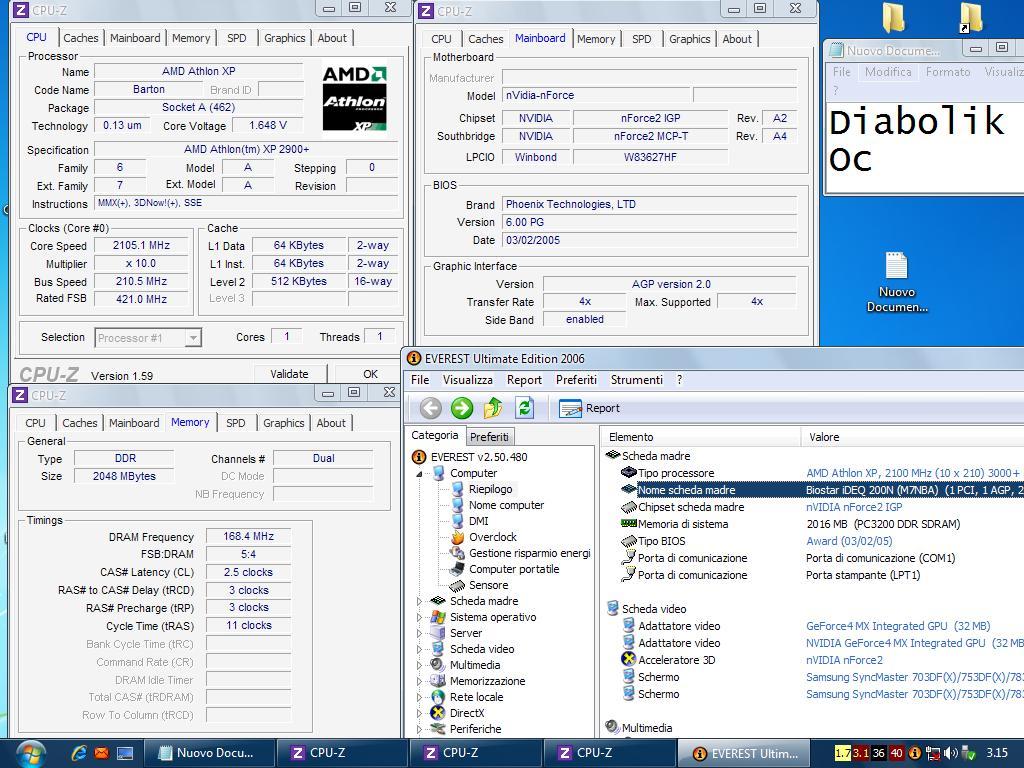The image size is (1024, 768).
Task: Select Rete locale in the category tree
Action: [476, 697]
